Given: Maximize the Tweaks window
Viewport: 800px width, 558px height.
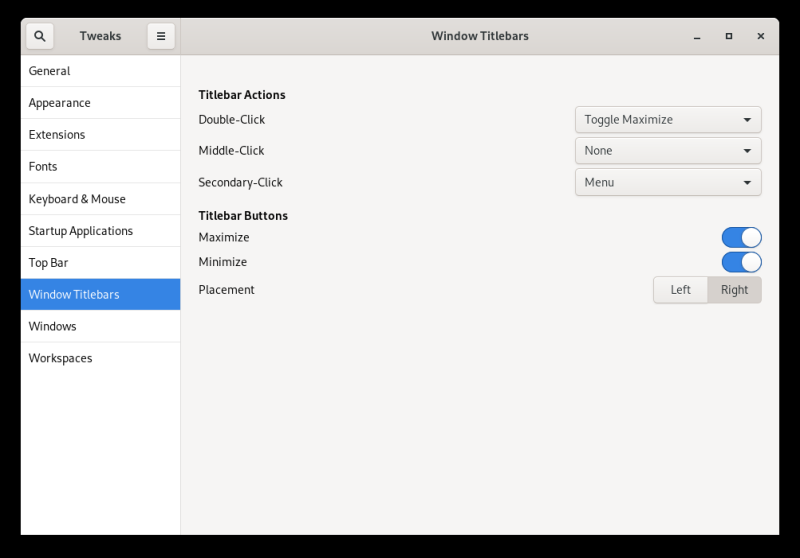Looking at the screenshot, I should 729,36.
